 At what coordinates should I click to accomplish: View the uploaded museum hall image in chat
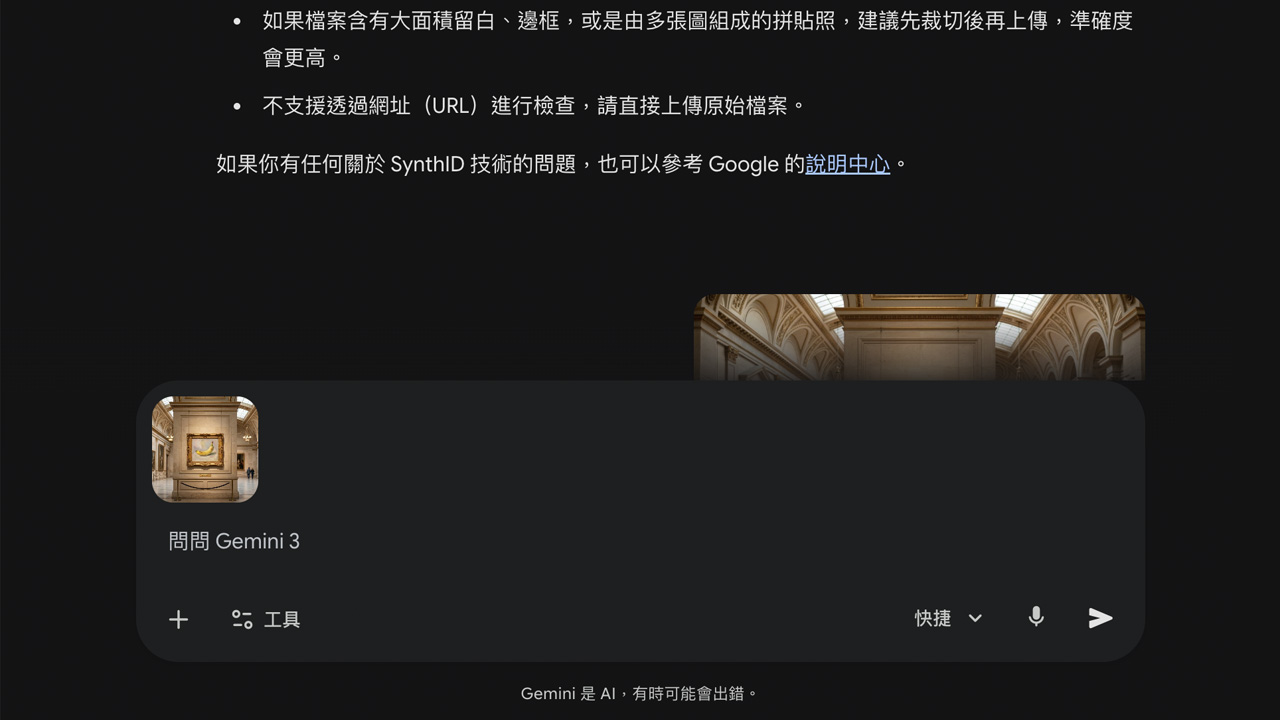coord(919,337)
